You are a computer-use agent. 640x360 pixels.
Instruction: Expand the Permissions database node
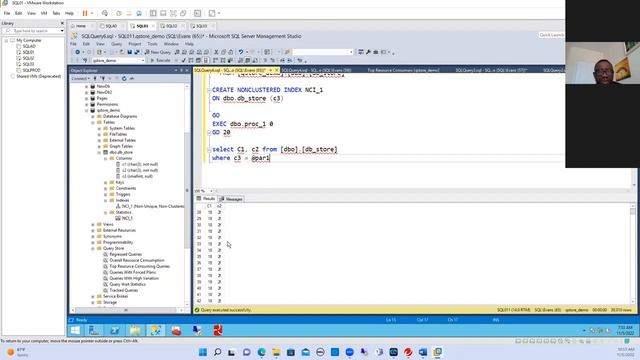pos(87,104)
